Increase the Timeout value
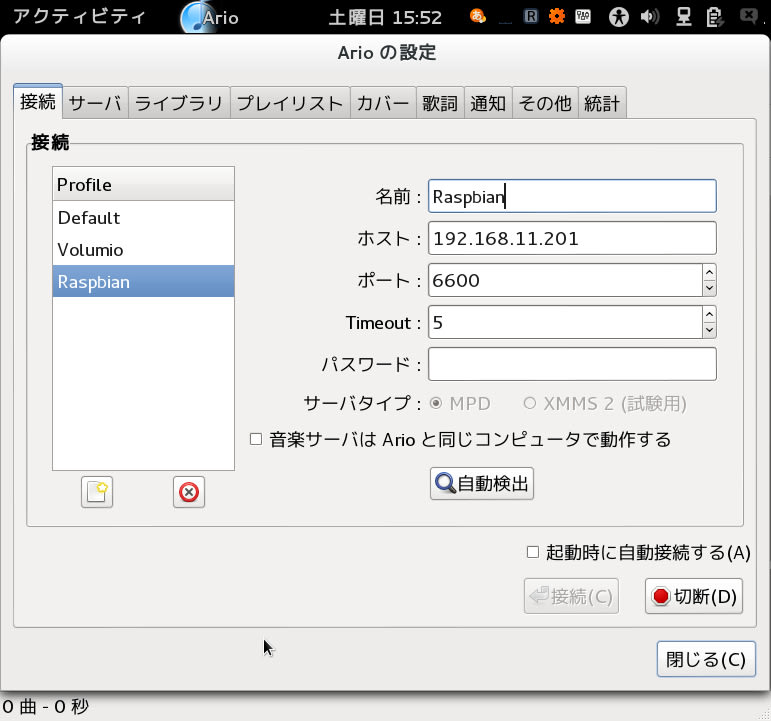This screenshot has height=721, width=771. pos(709,314)
